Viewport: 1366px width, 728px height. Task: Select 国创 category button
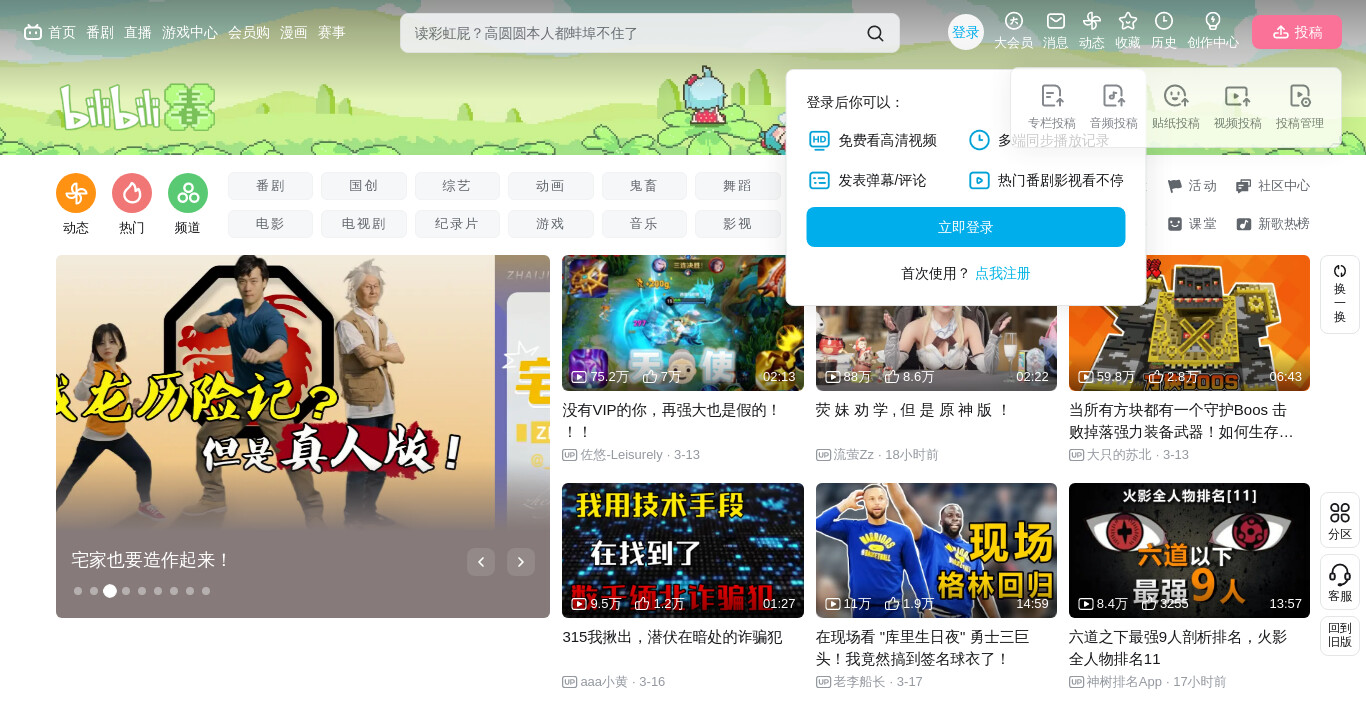click(364, 186)
